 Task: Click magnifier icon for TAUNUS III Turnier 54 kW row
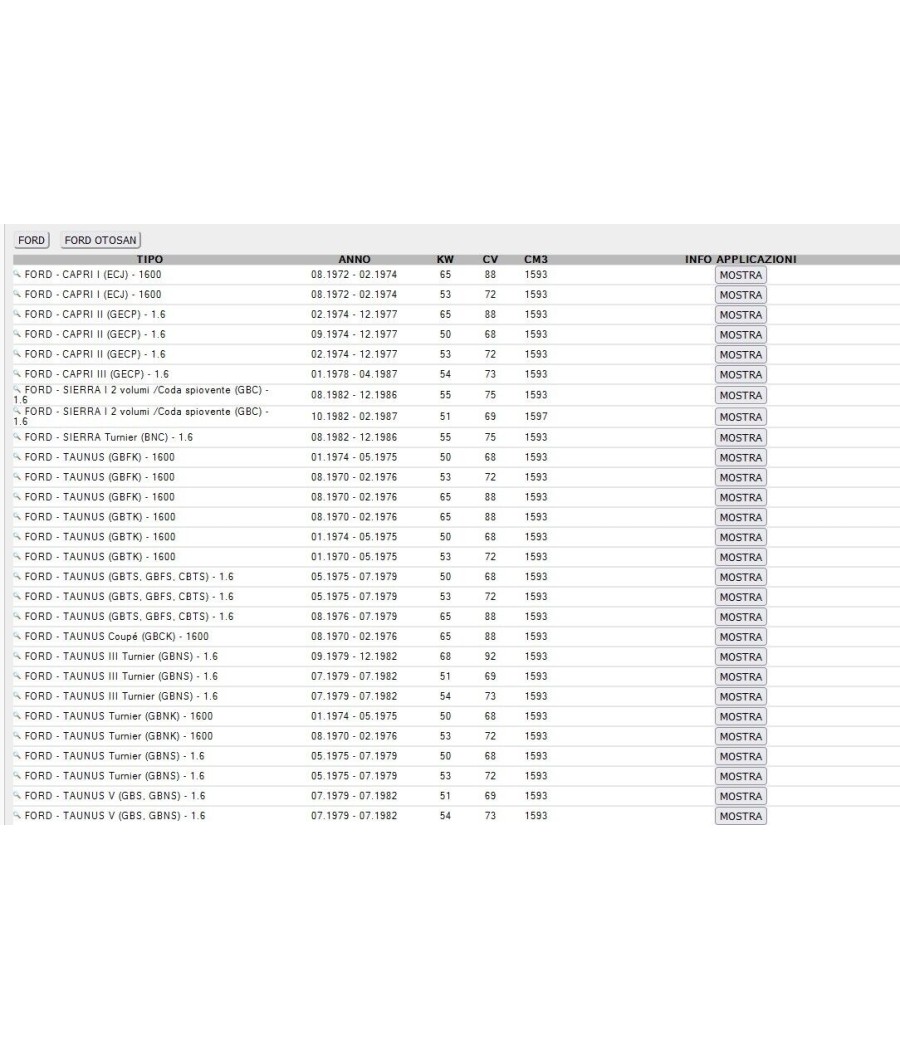17,696
